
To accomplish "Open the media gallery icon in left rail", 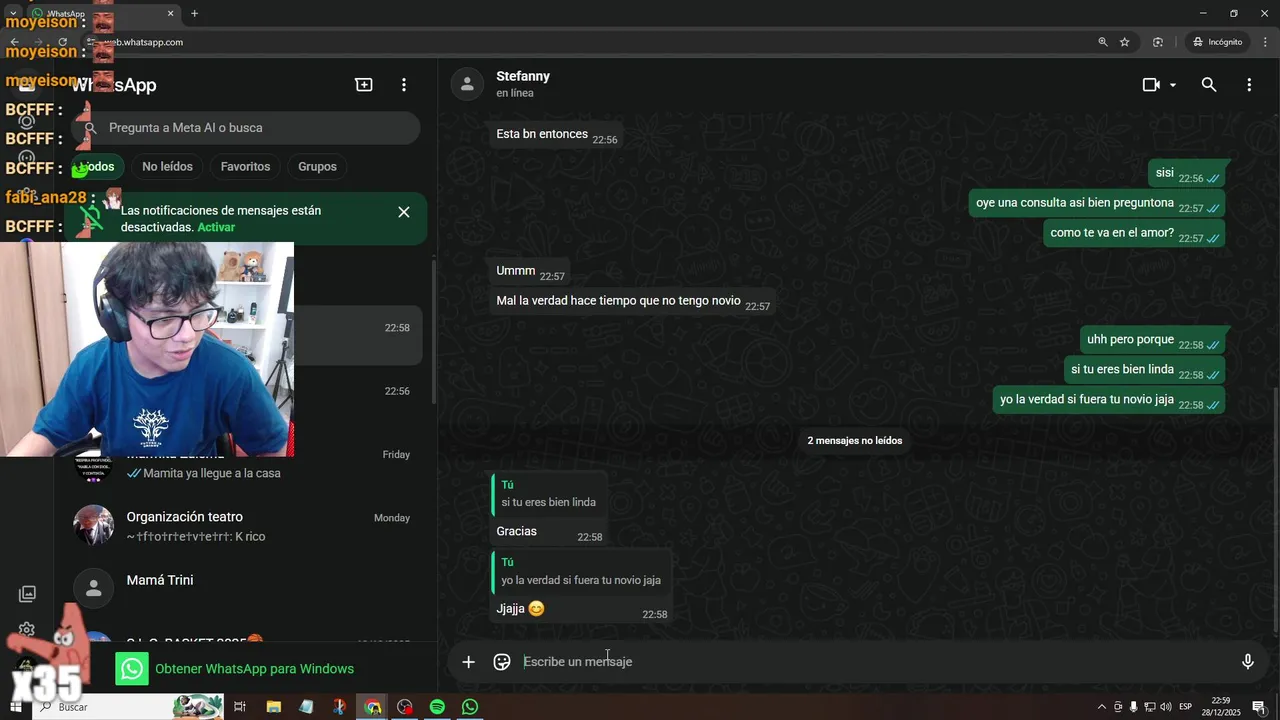I will point(27,594).
